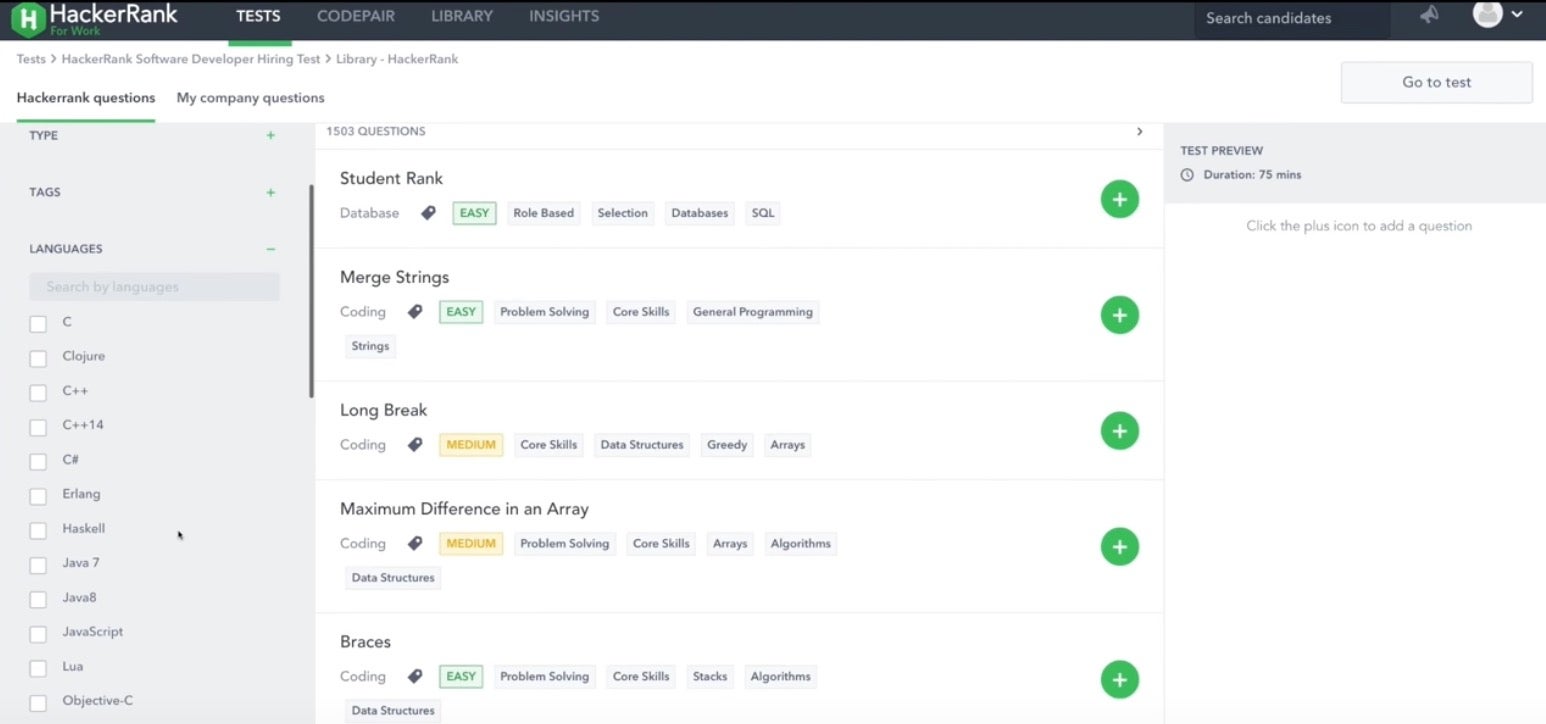The image size is (1546, 724).
Task: Check the JavaScript language checkbox
Action: [x=37, y=632]
